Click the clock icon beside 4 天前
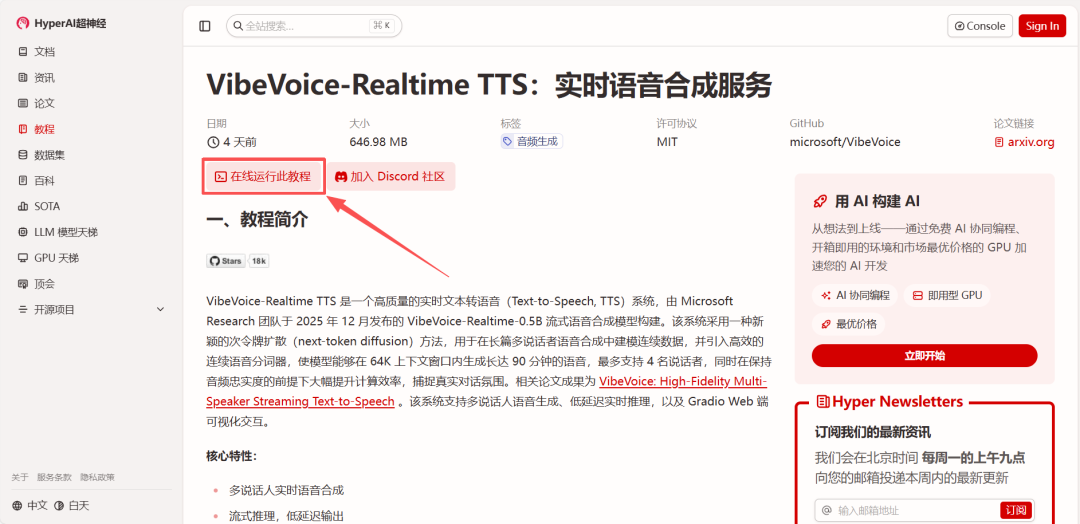The height and width of the screenshot is (524, 1080). point(213,143)
